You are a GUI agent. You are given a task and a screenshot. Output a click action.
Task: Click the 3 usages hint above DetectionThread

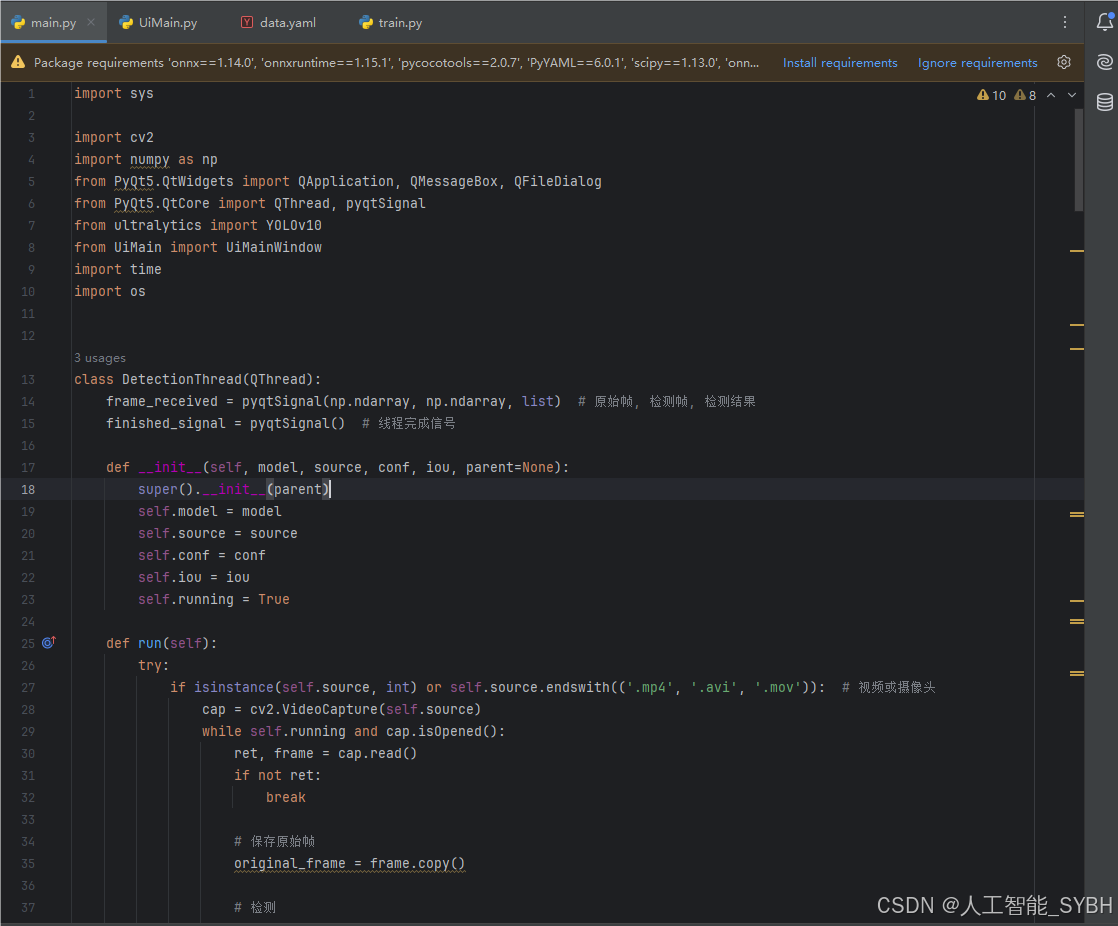click(x=100, y=357)
